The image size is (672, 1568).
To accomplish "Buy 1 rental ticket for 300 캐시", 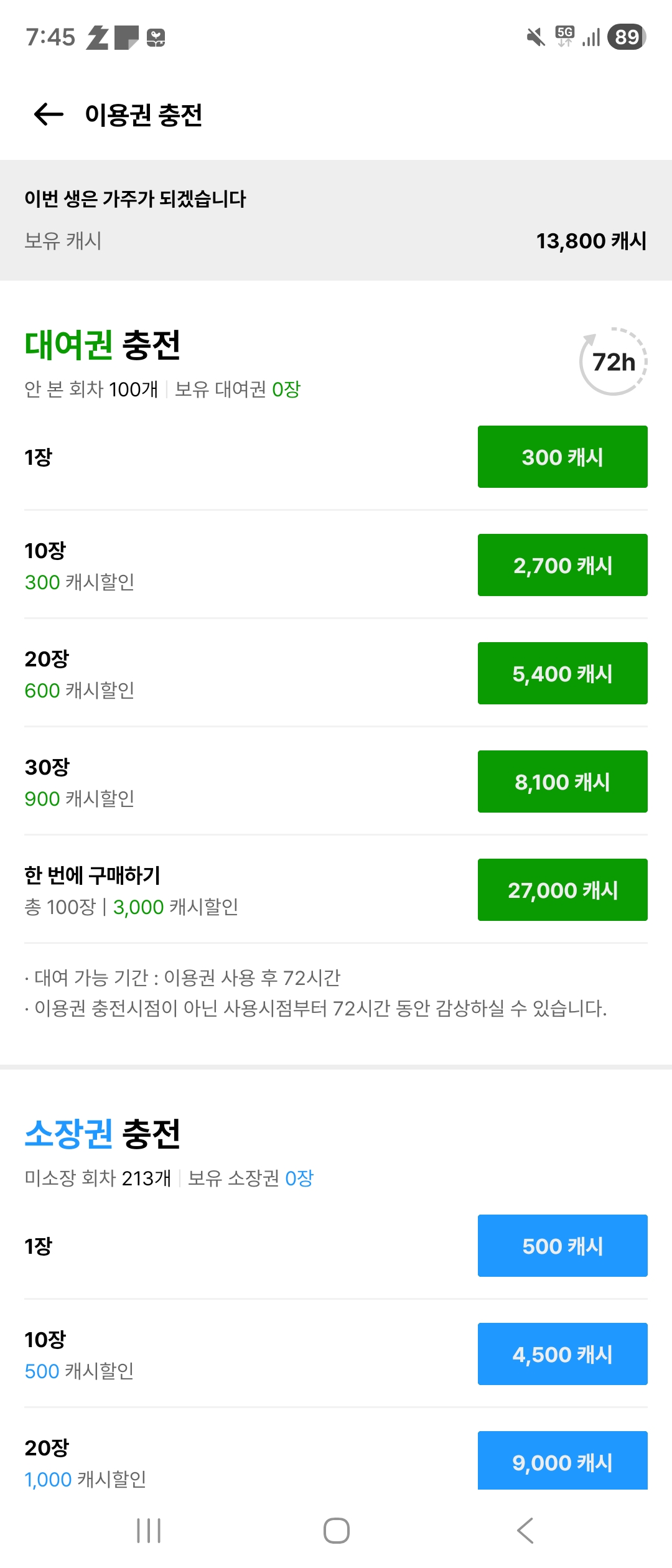I will pyautogui.click(x=562, y=457).
